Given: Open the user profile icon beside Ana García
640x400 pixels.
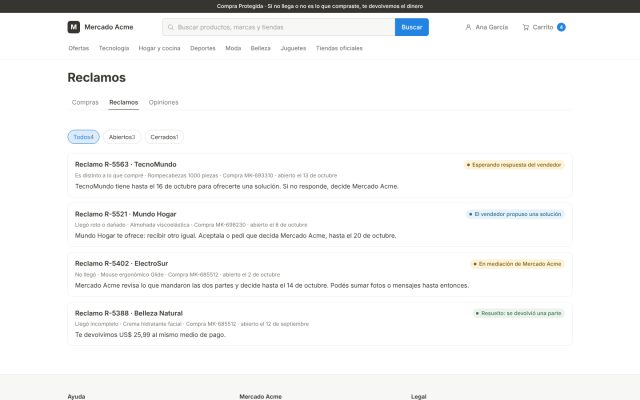Looking at the screenshot, I should (468, 27).
